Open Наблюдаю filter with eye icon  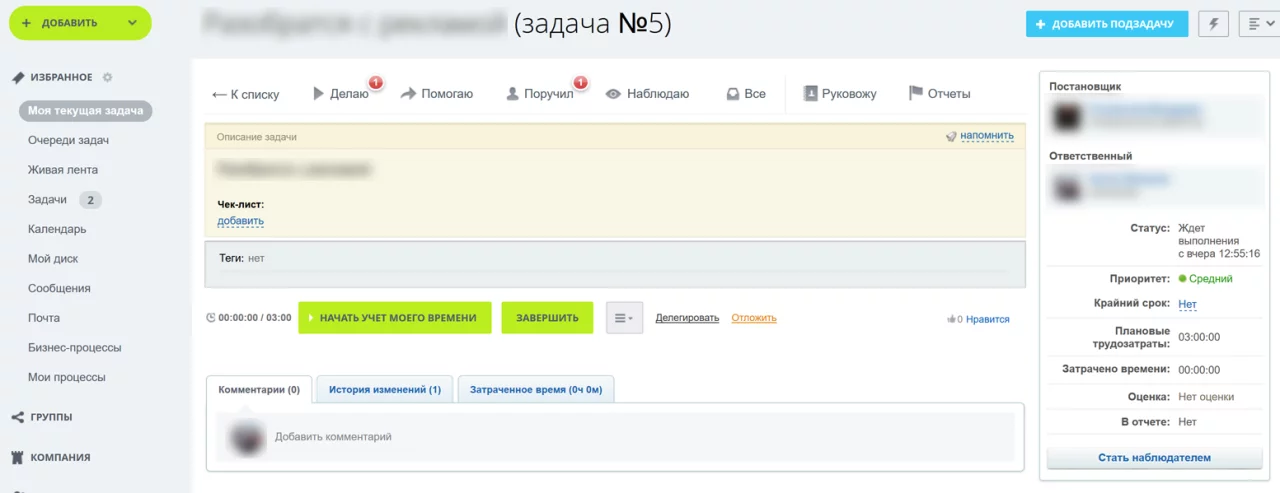pyautogui.click(x=647, y=94)
